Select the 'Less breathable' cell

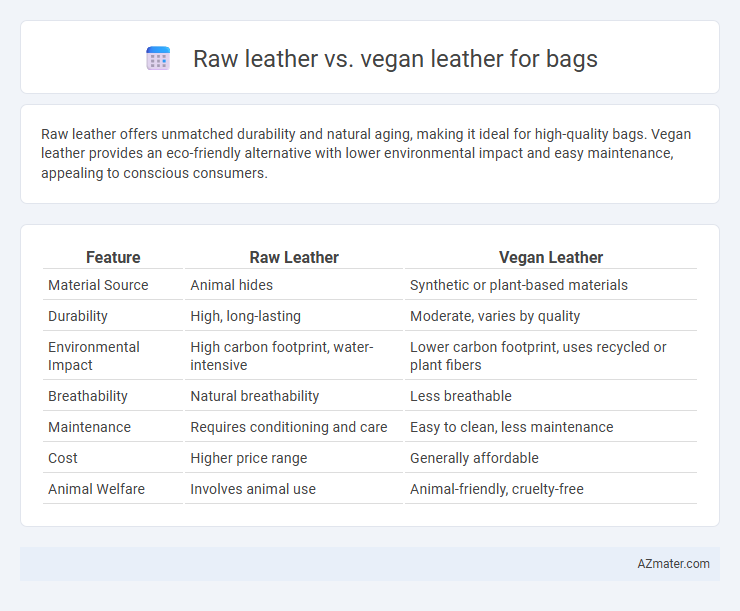click(x=461, y=396)
